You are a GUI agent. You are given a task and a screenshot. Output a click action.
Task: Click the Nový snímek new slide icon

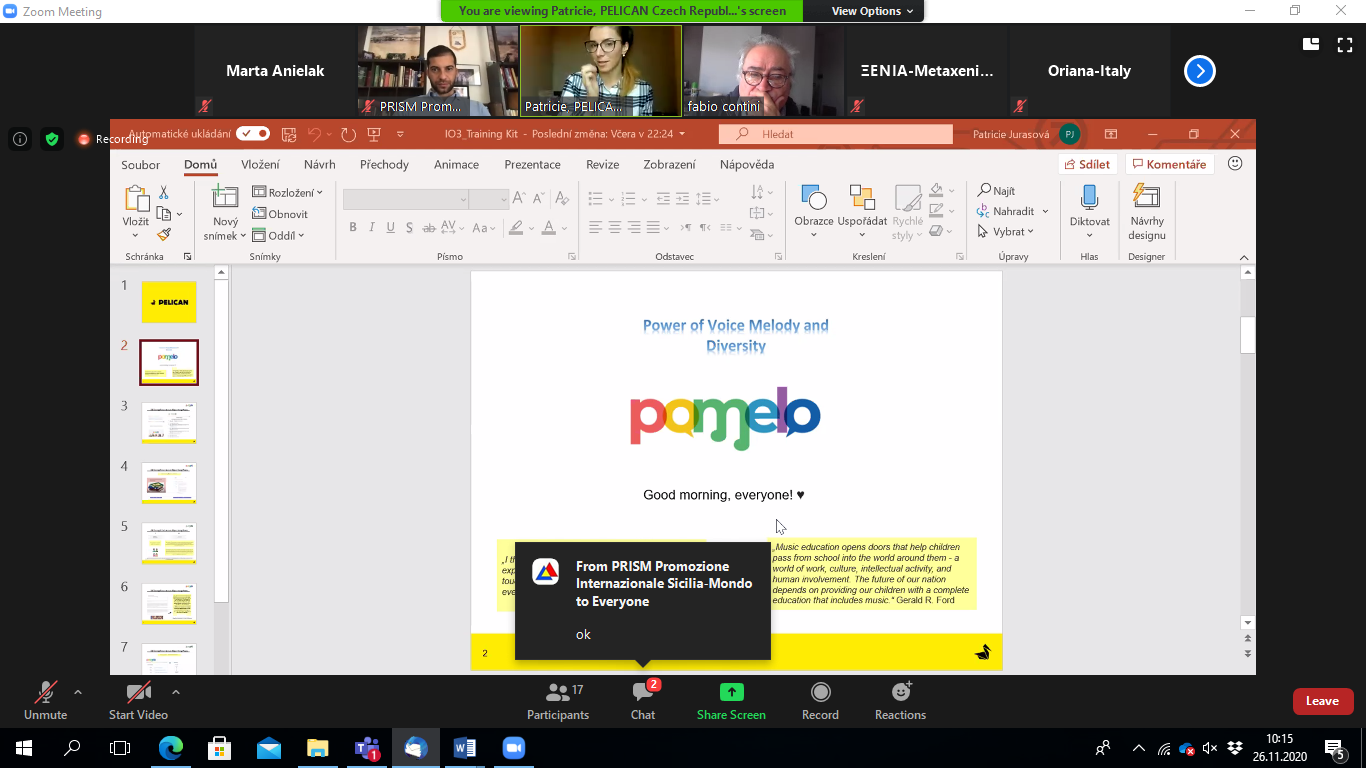point(225,198)
